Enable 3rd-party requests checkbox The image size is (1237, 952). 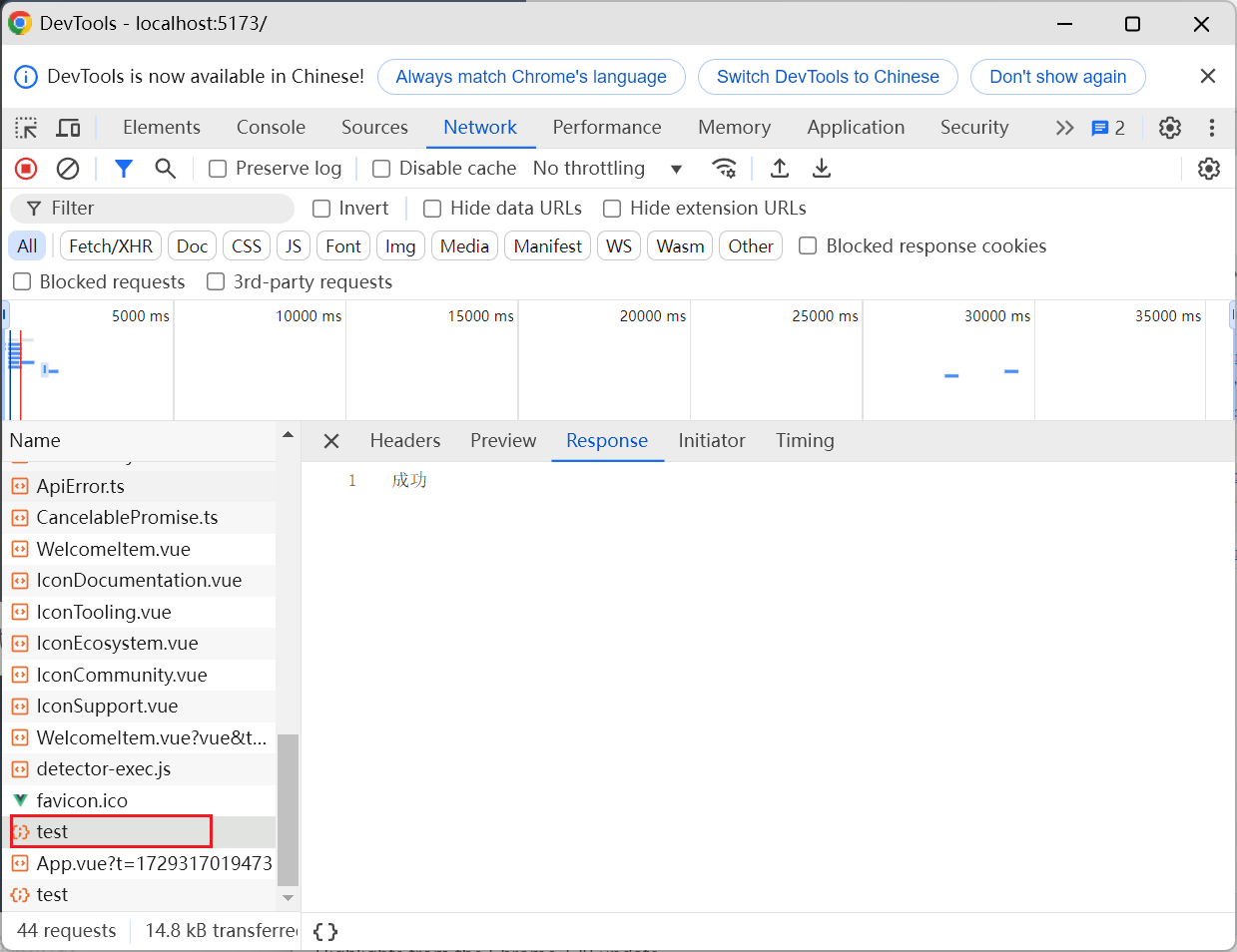tap(216, 282)
